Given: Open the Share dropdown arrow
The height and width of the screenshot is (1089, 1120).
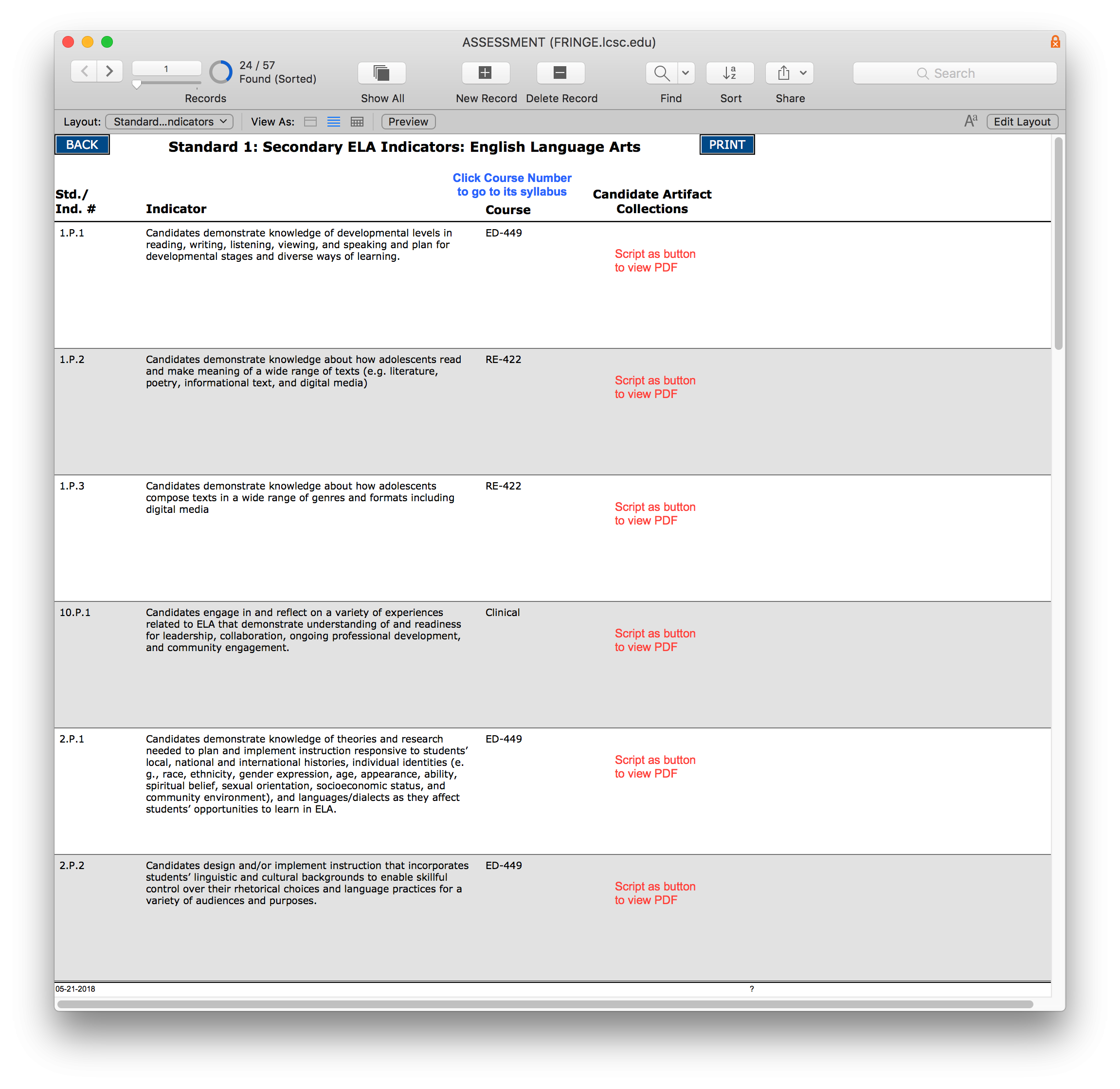Looking at the screenshot, I should click(x=804, y=73).
